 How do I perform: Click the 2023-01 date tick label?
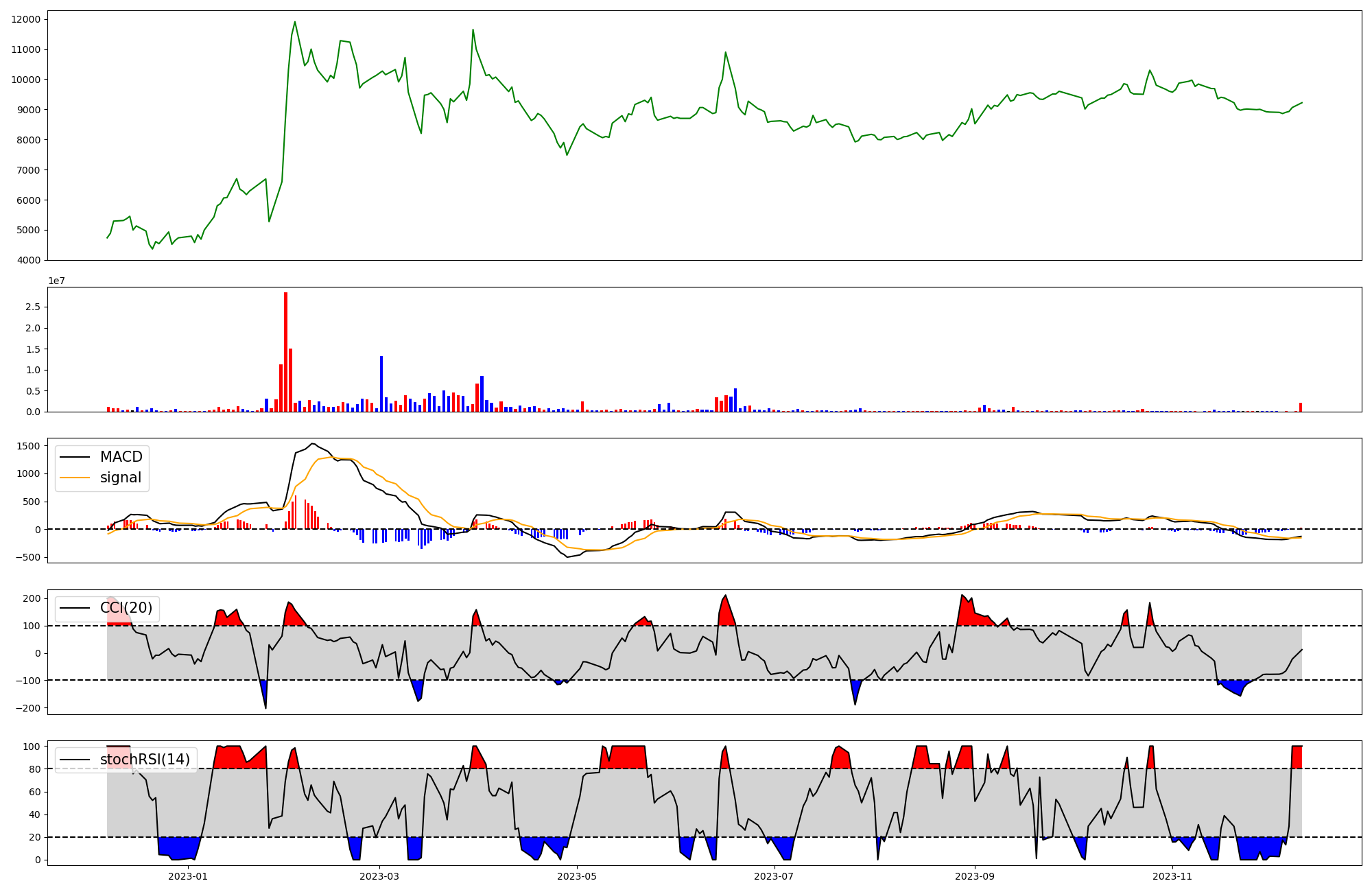187,876
